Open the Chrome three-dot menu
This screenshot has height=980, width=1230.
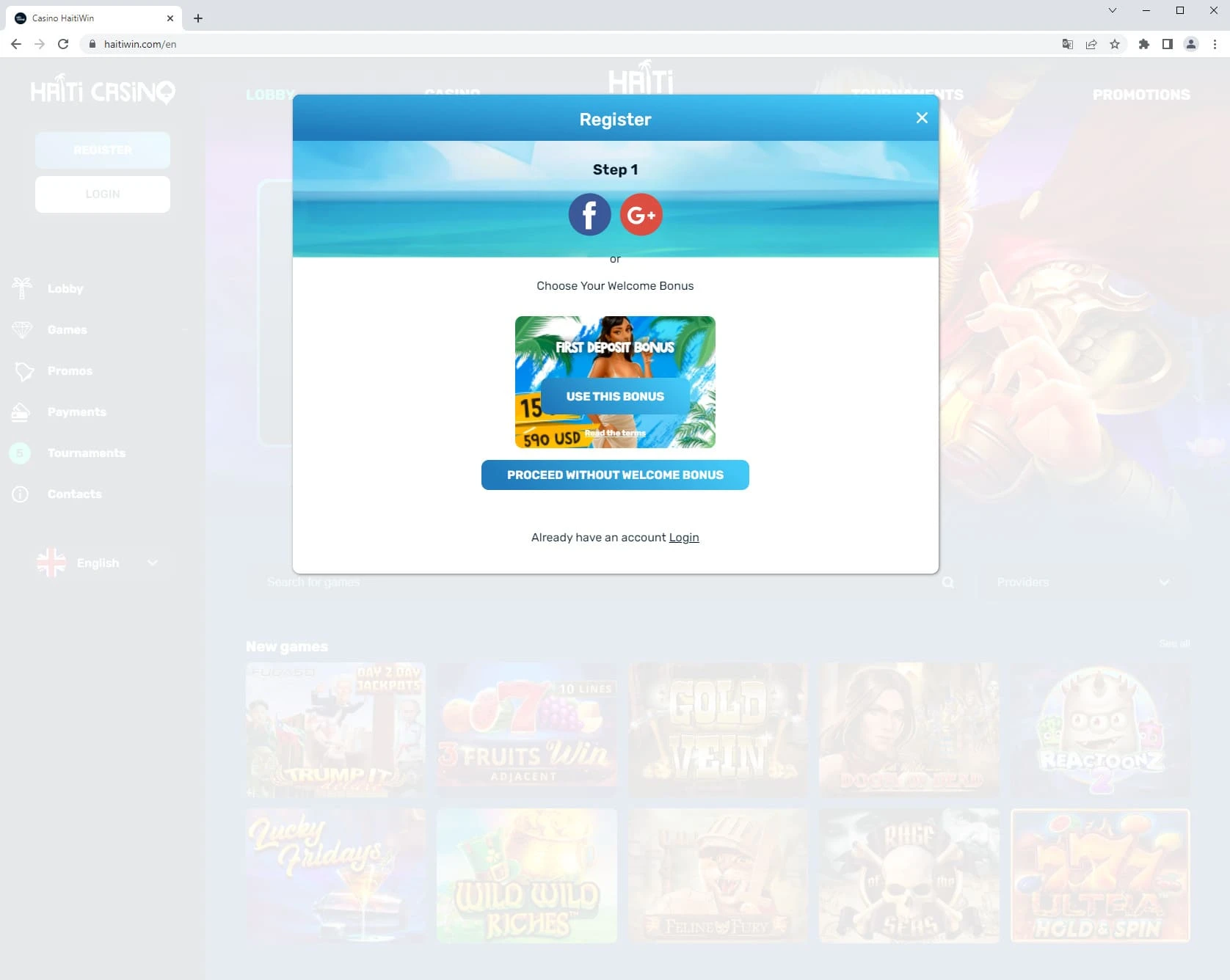tap(1215, 44)
